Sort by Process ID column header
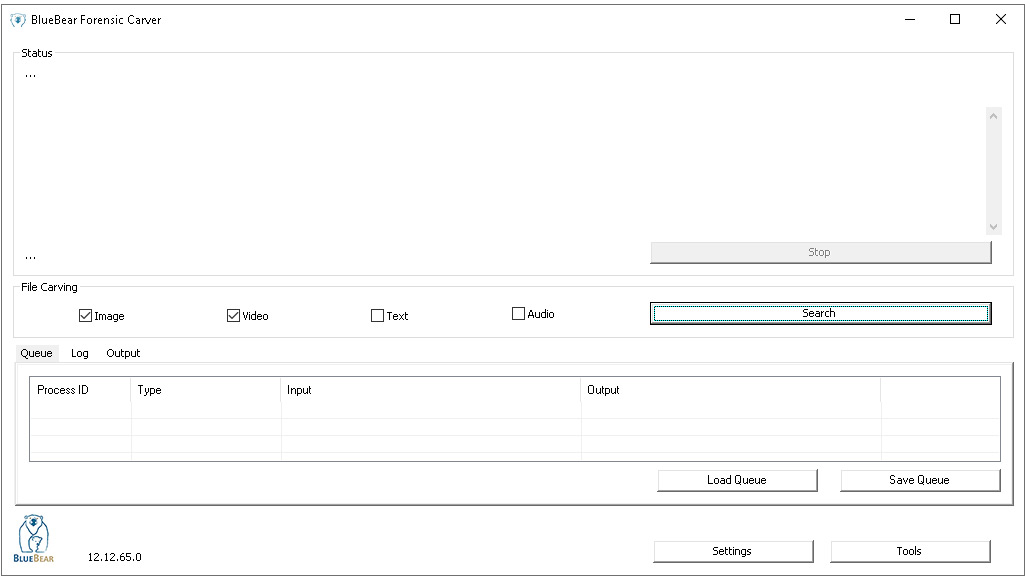The image size is (1030, 581). coord(80,390)
